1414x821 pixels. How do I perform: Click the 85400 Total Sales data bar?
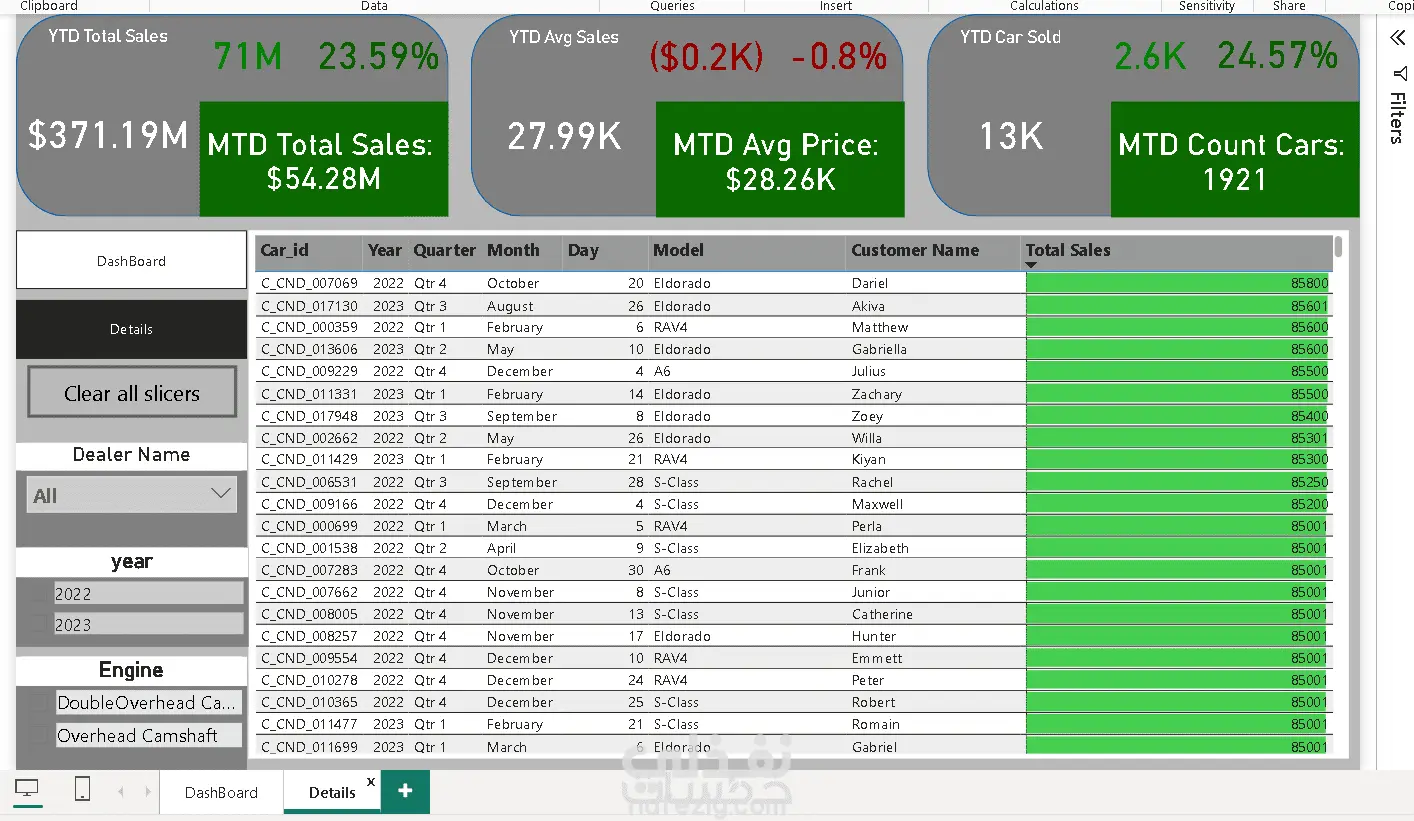1178,416
